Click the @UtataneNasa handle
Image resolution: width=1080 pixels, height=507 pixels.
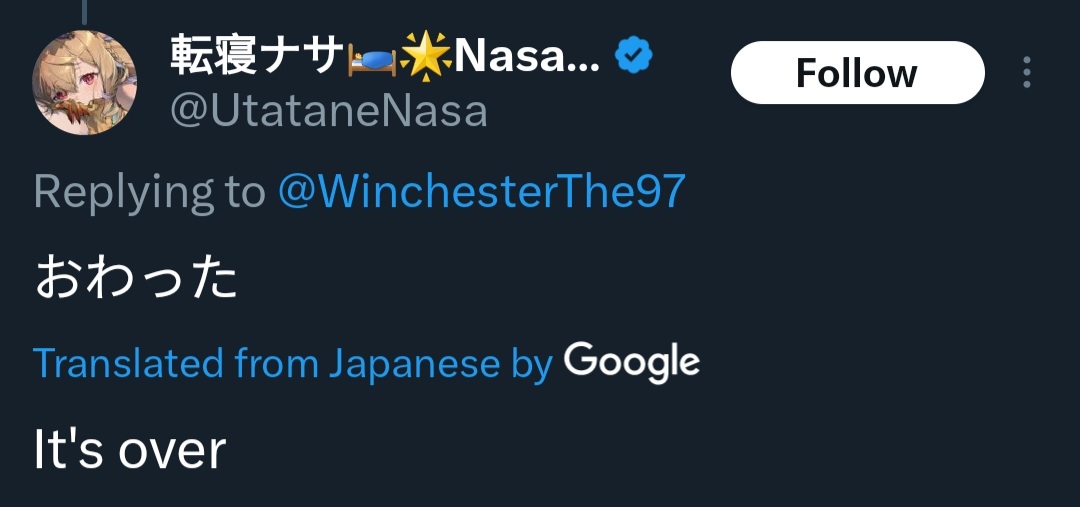329,111
